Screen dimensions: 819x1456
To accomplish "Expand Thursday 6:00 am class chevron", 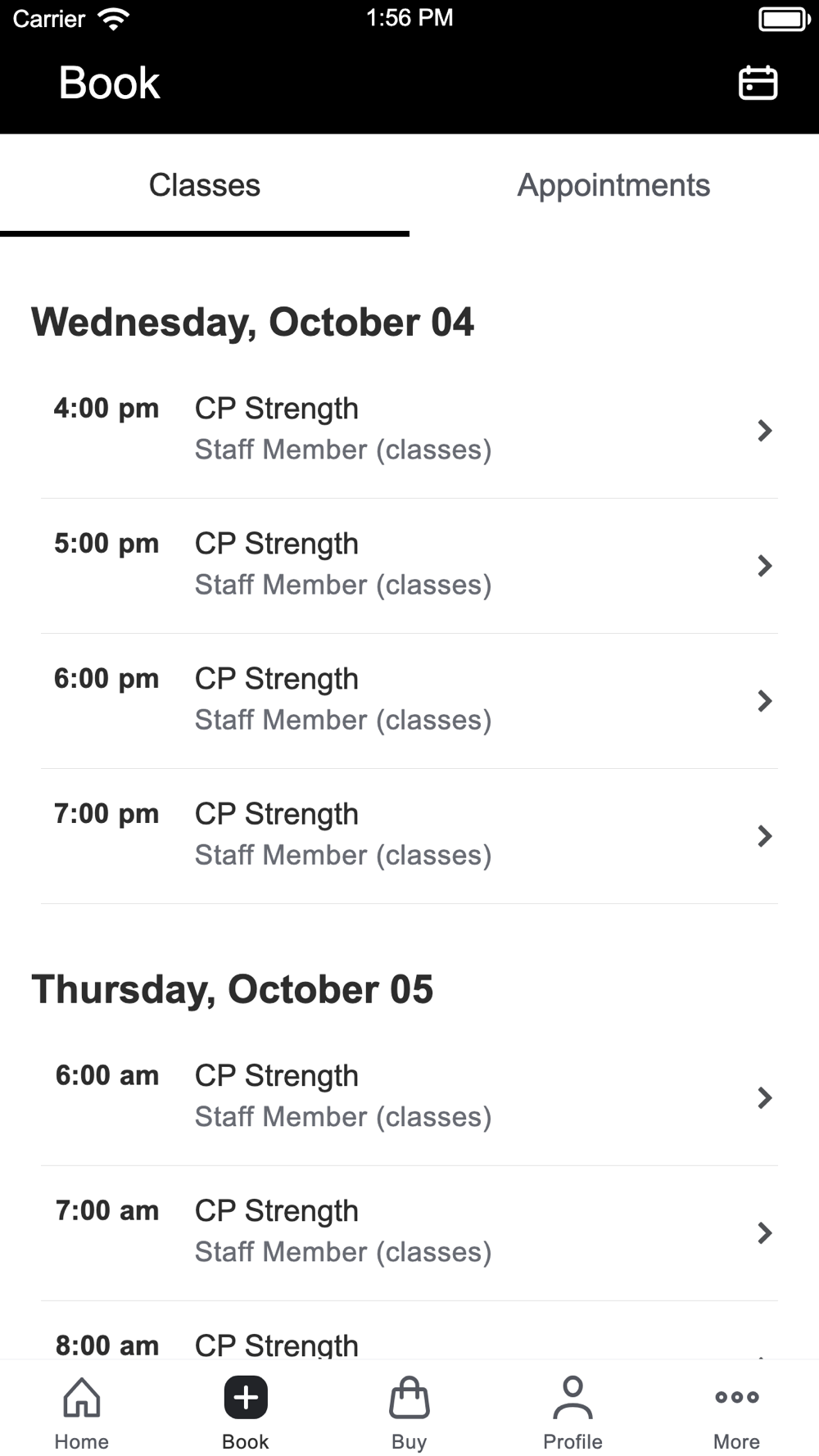I will (764, 1098).
